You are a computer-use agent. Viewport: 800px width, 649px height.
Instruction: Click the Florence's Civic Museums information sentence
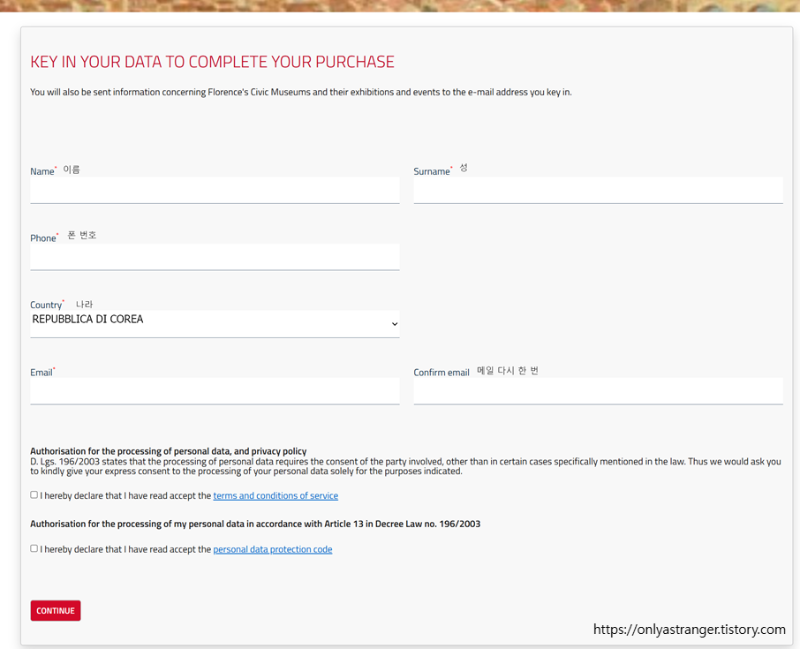pos(301,92)
